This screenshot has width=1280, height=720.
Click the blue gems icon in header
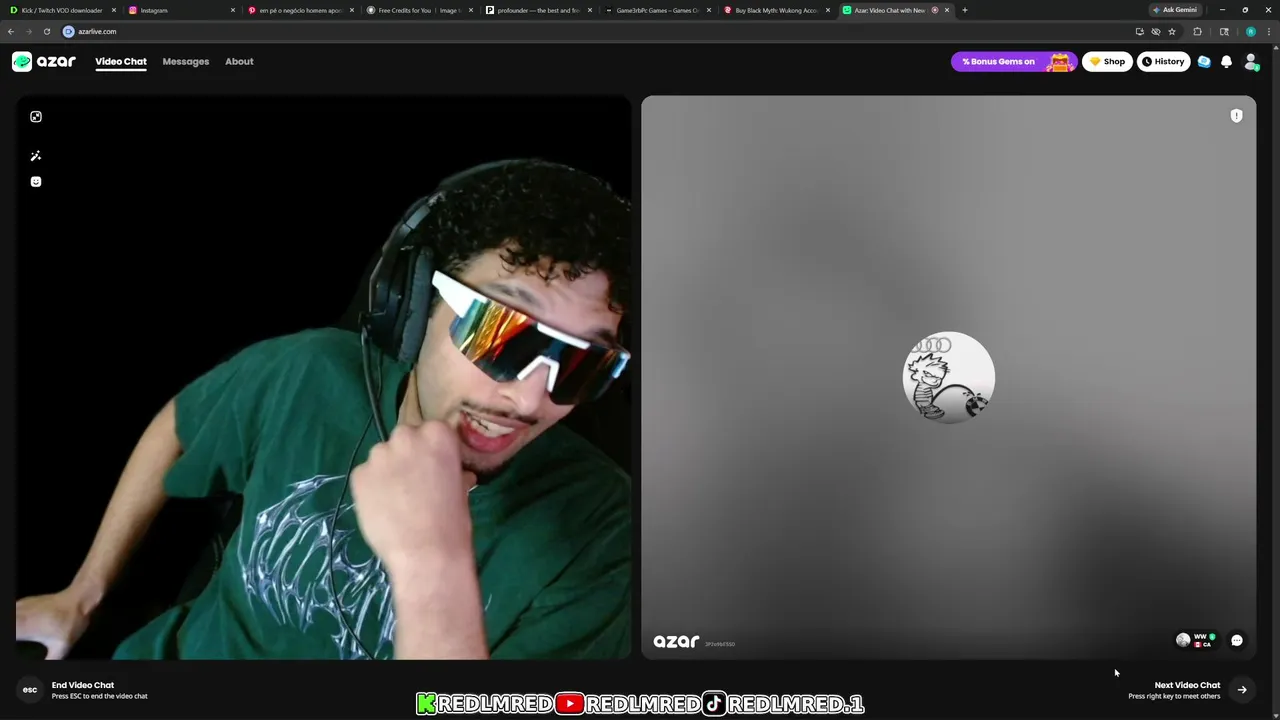coord(1204,62)
